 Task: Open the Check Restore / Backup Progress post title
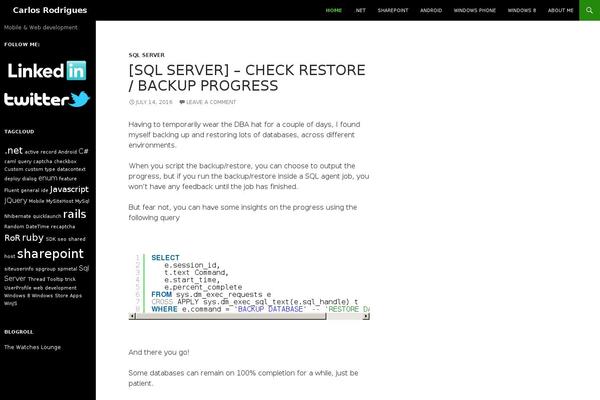tap(247, 78)
